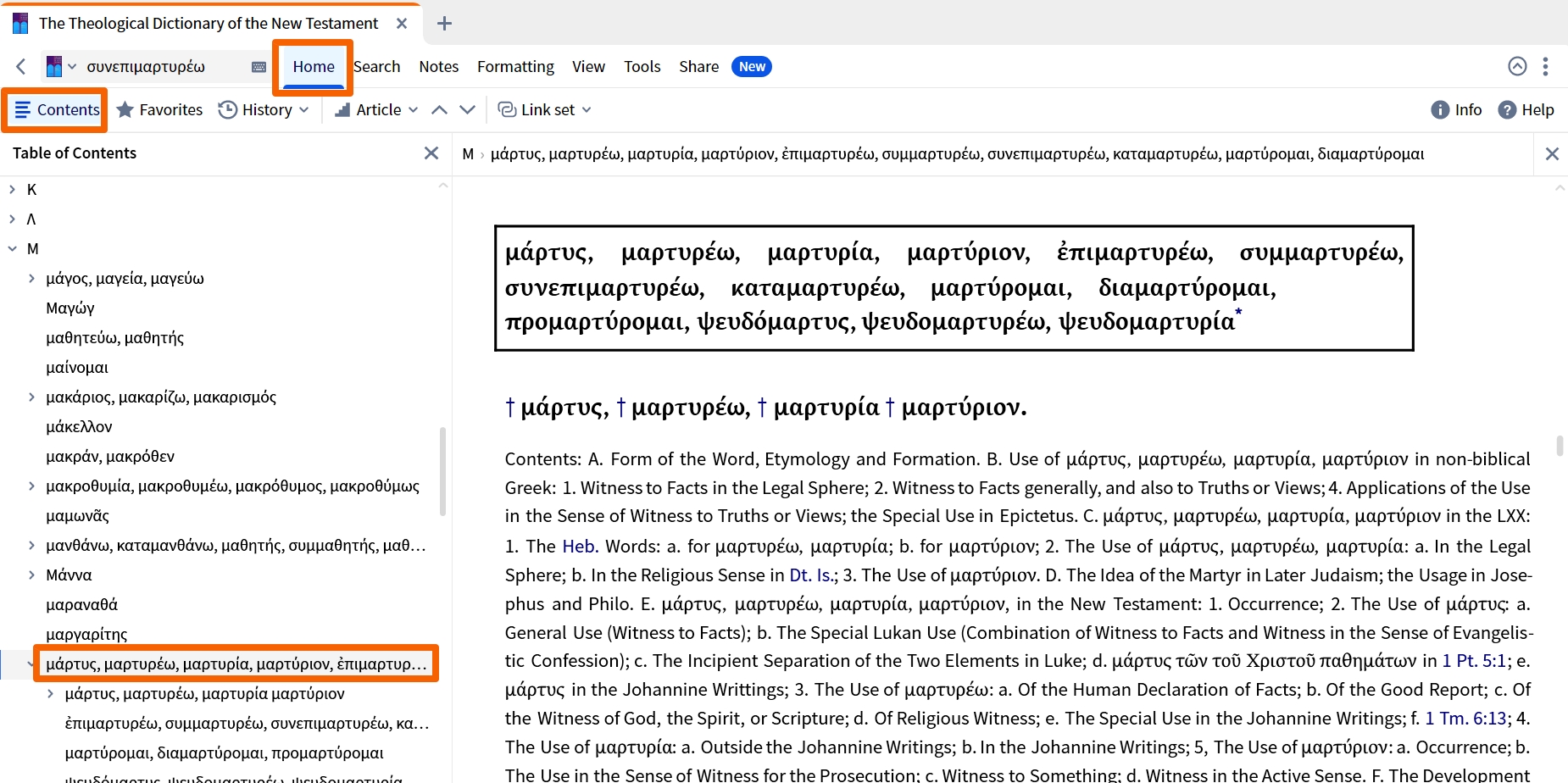Open the Link set dropdown
1568x783 pixels.
(x=544, y=109)
